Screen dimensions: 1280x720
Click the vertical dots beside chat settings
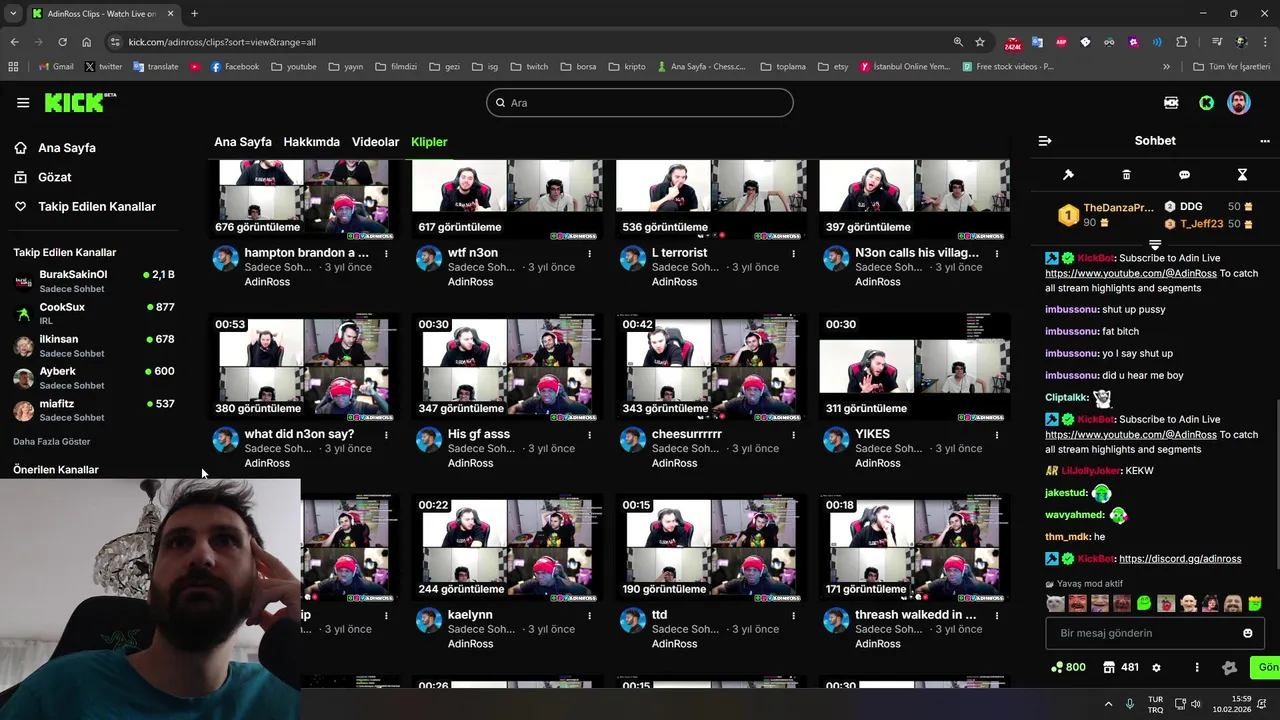(x=1196, y=667)
